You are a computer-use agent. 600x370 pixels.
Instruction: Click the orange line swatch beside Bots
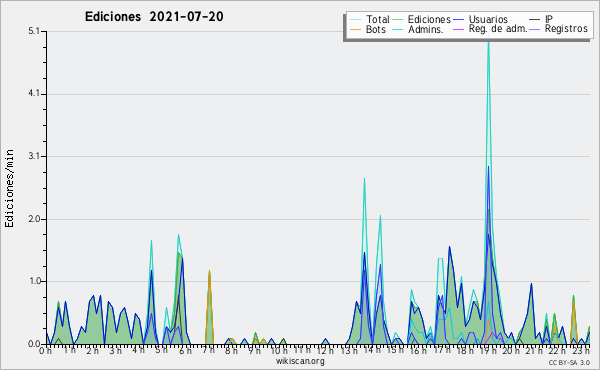tap(355, 29)
